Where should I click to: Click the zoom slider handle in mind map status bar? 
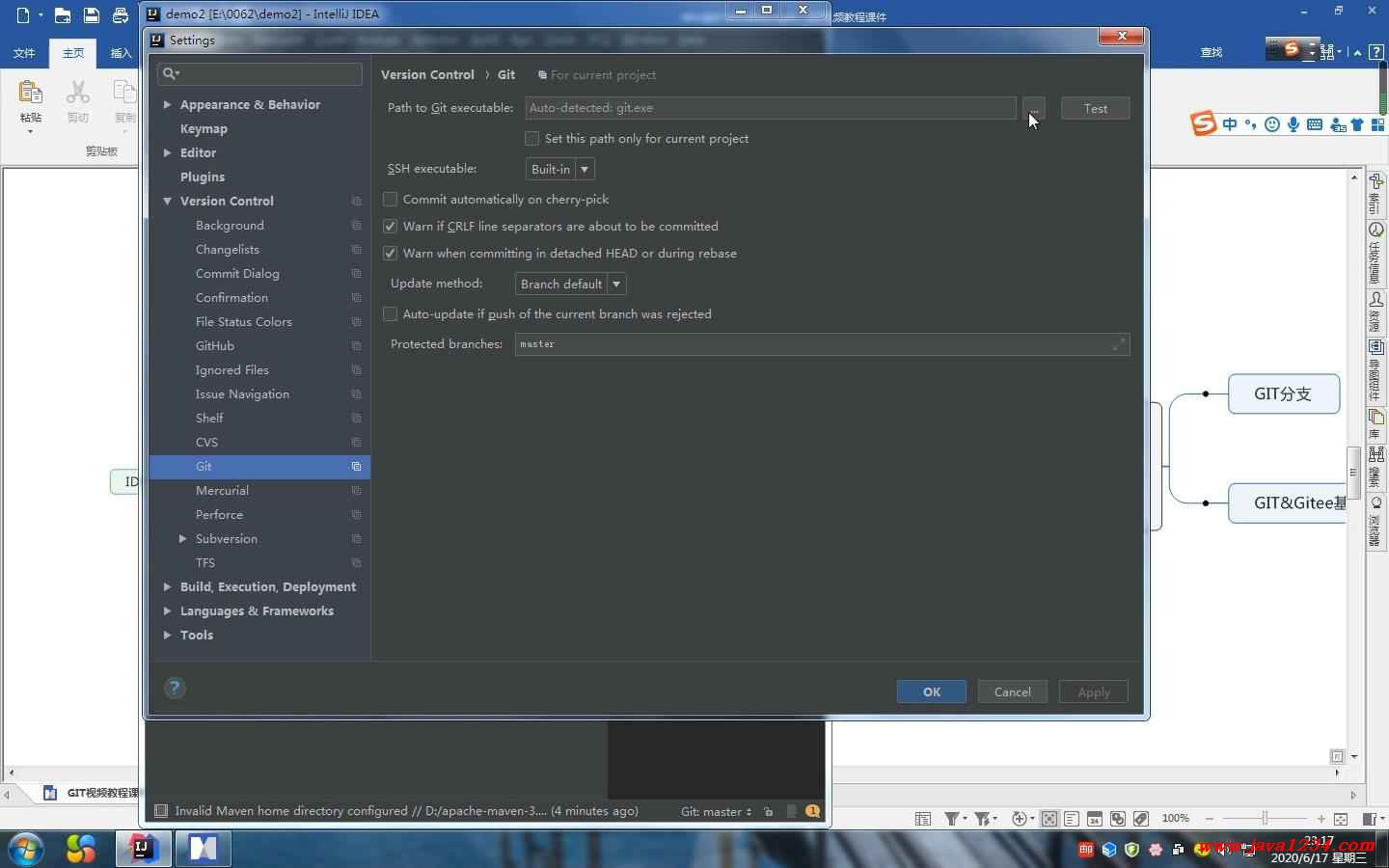coord(1265,818)
